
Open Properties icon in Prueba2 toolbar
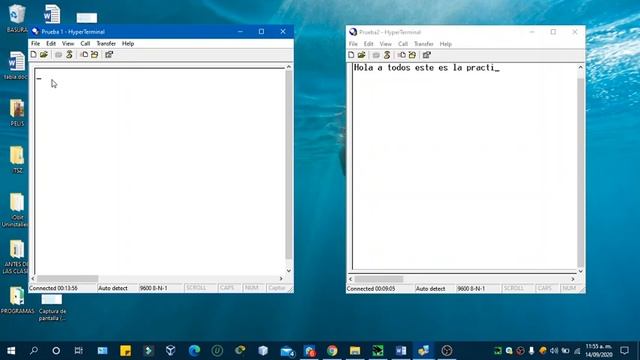pos(427,55)
